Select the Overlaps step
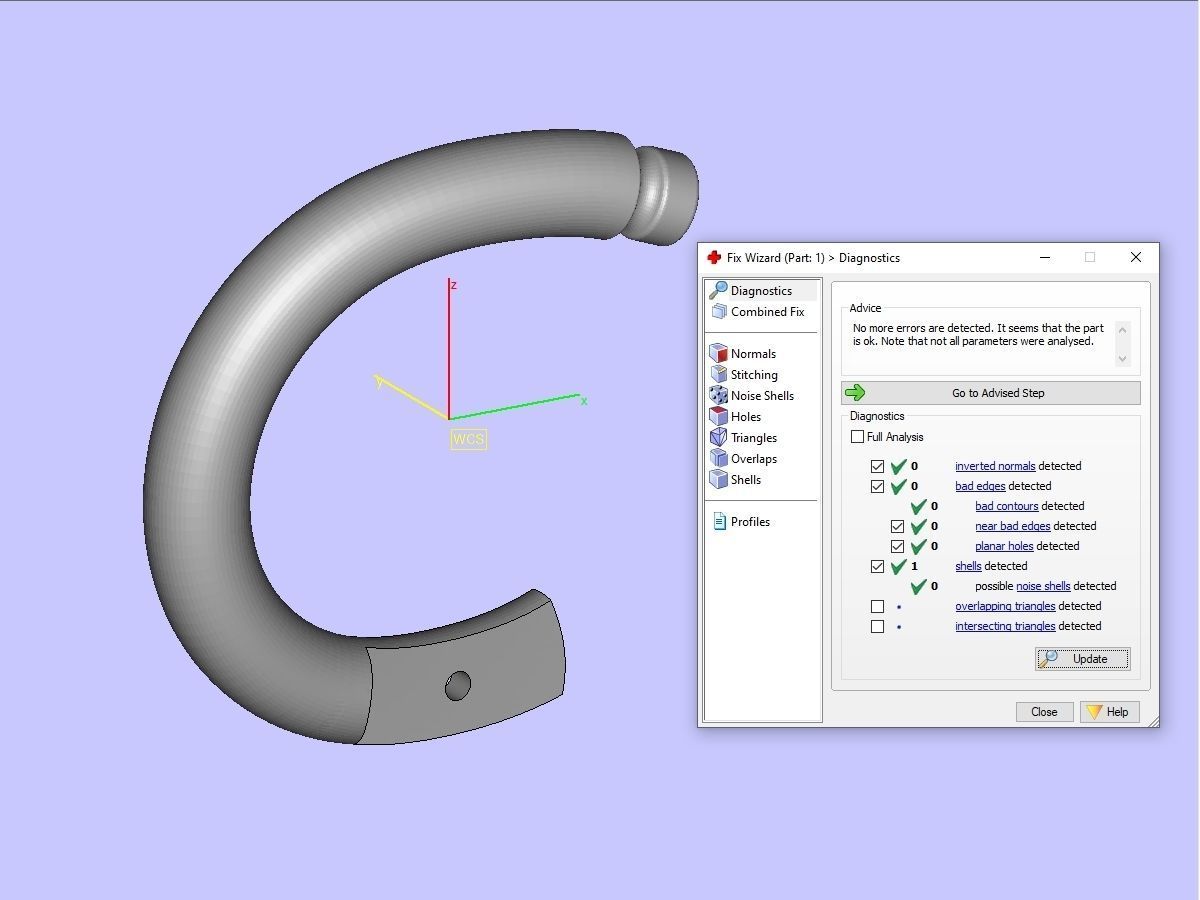Screen dimensions: 1200x900 click(754, 459)
